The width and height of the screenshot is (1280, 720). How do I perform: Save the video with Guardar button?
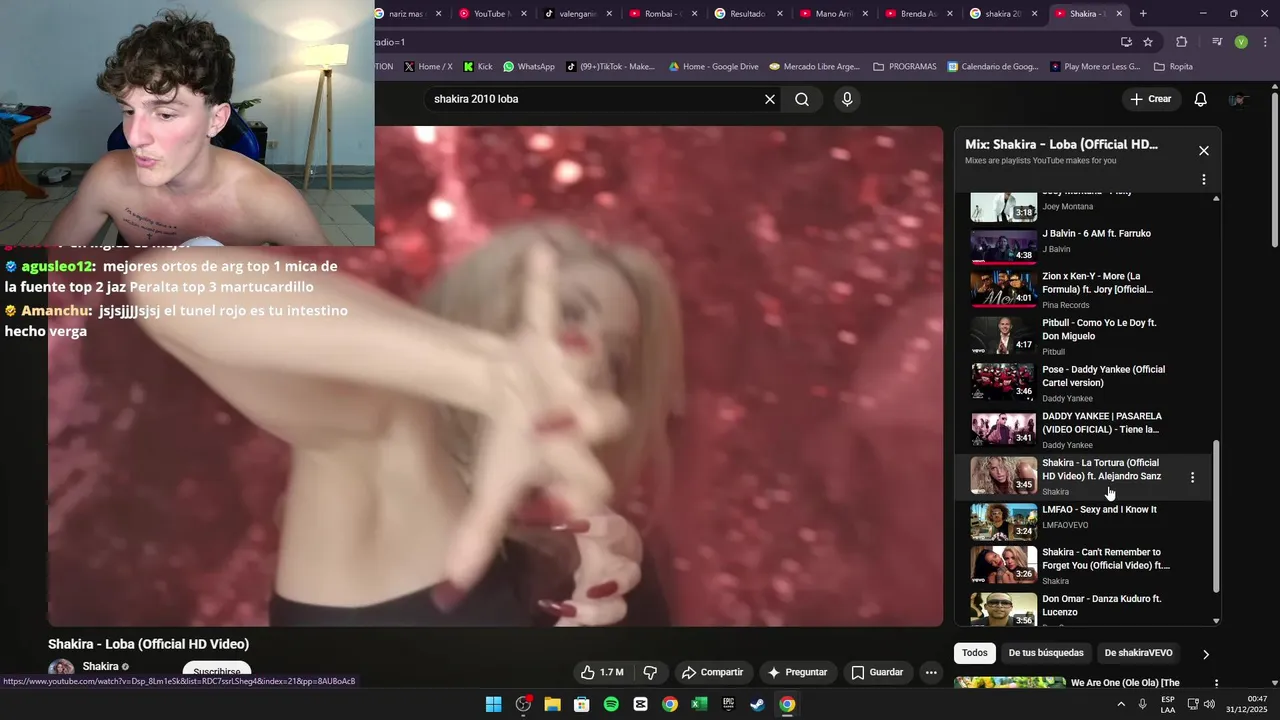[x=877, y=672]
